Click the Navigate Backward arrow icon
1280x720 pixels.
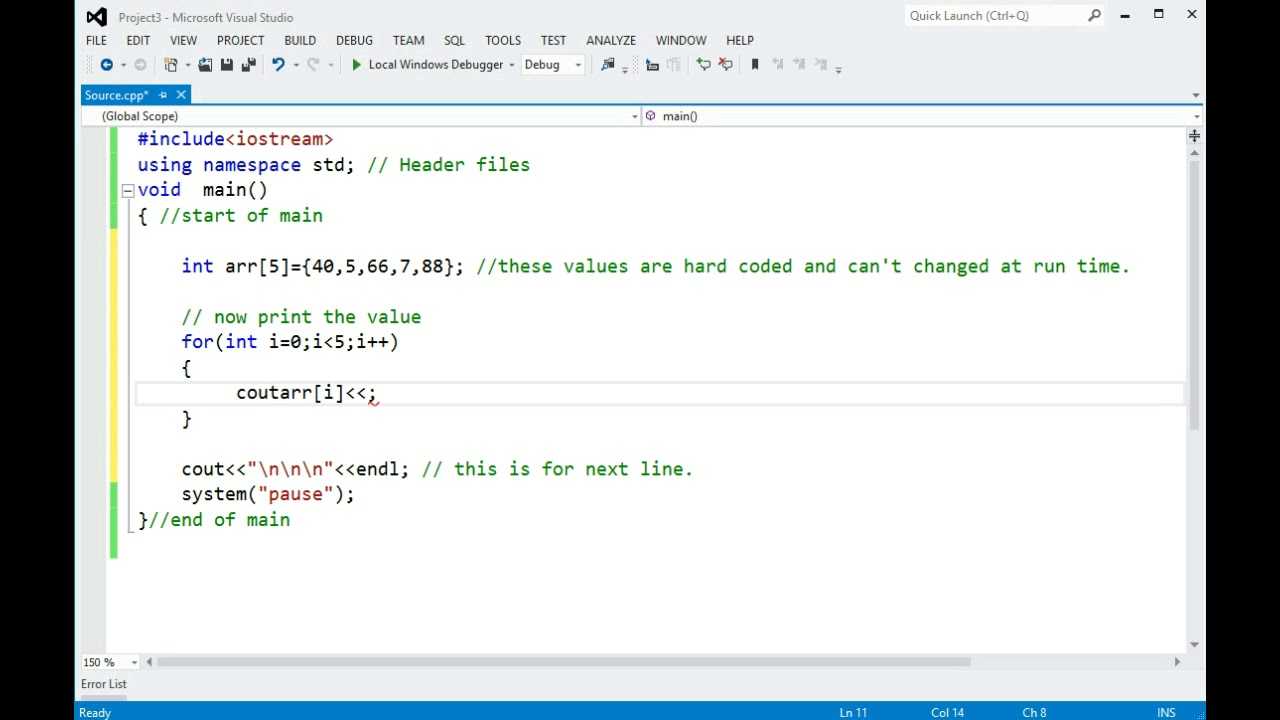tap(106, 65)
